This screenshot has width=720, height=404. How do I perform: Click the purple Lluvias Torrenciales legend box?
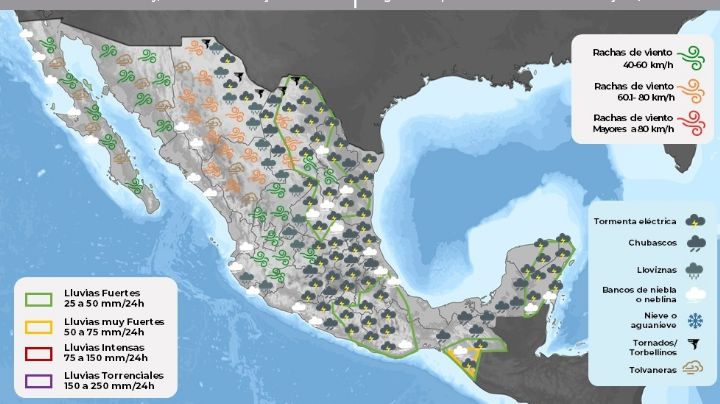click(39, 381)
